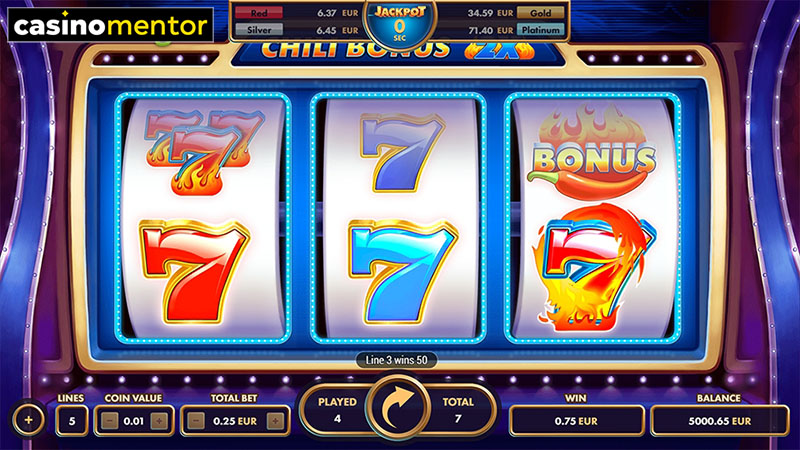Click the triple flaming sevens symbol
This screenshot has height=450, width=800.
pyautogui.click(x=204, y=152)
